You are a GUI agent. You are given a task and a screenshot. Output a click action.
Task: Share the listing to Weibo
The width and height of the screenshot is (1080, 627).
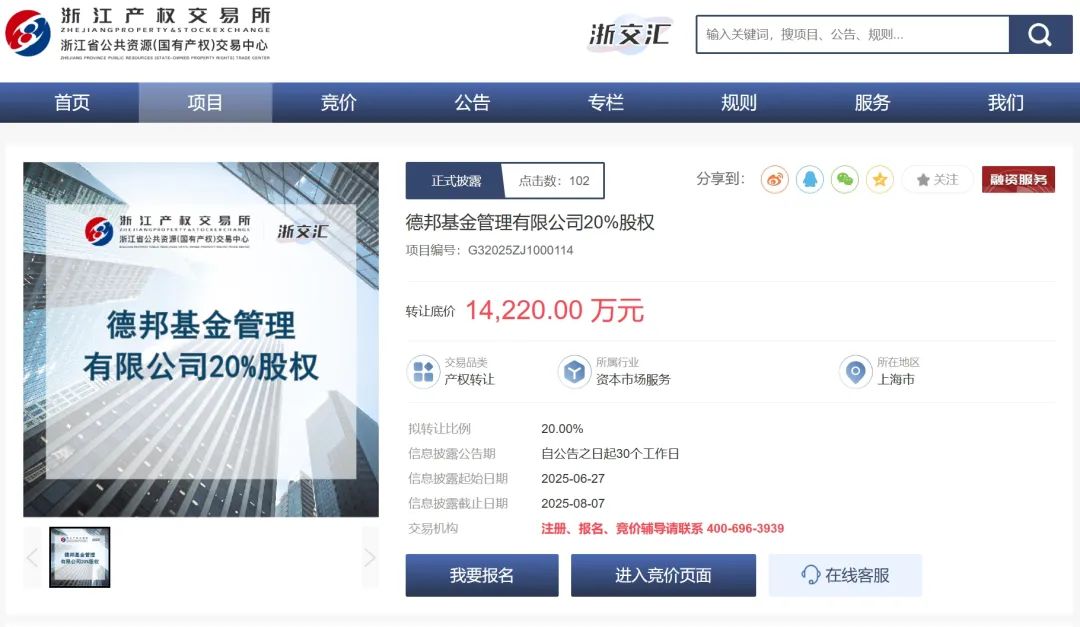click(773, 179)
